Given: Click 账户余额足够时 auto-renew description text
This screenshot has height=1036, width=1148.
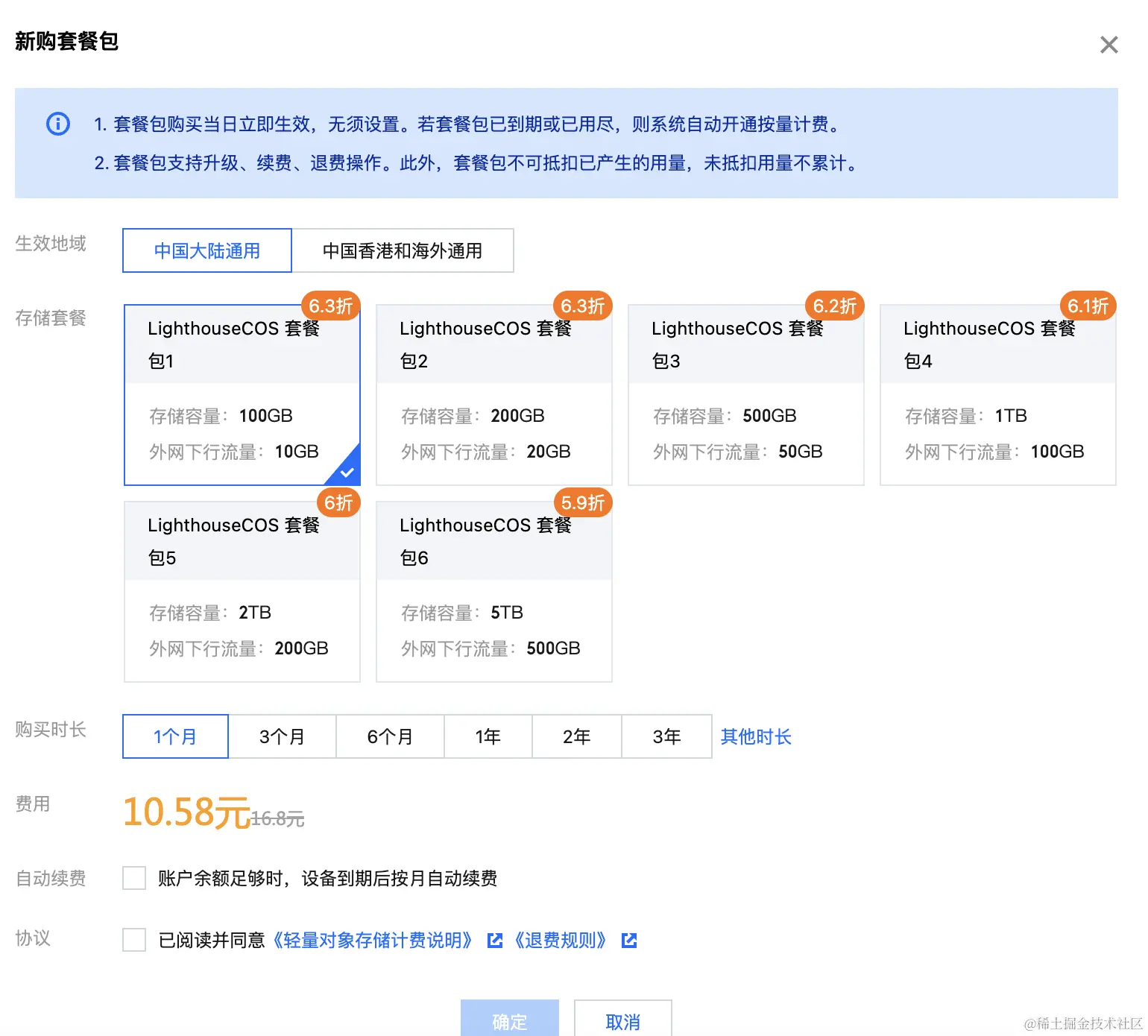Looking at the screenshot, I should (327, 879).
